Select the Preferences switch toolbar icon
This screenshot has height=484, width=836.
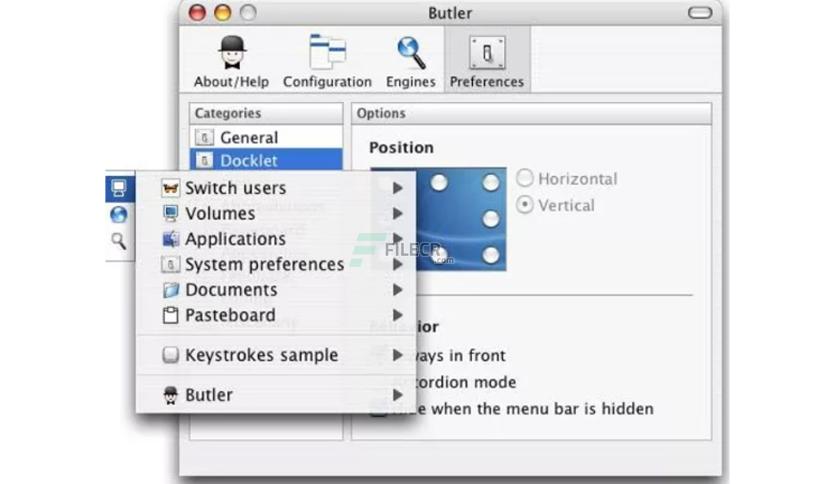pos(487,53)
